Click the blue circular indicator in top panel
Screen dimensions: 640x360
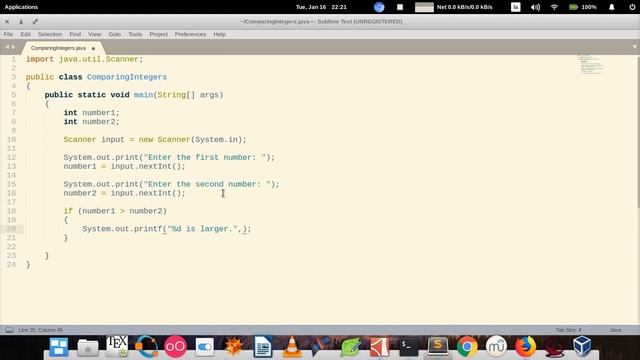click(x=379, y=7)
